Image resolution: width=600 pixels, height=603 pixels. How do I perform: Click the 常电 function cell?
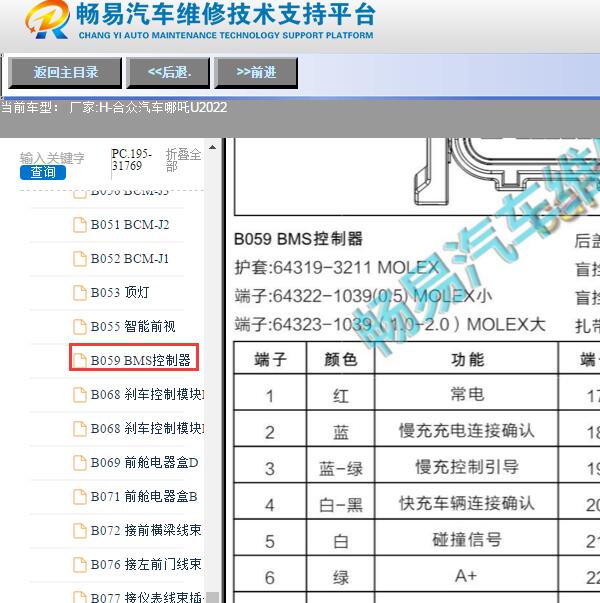tap(467, 394)
